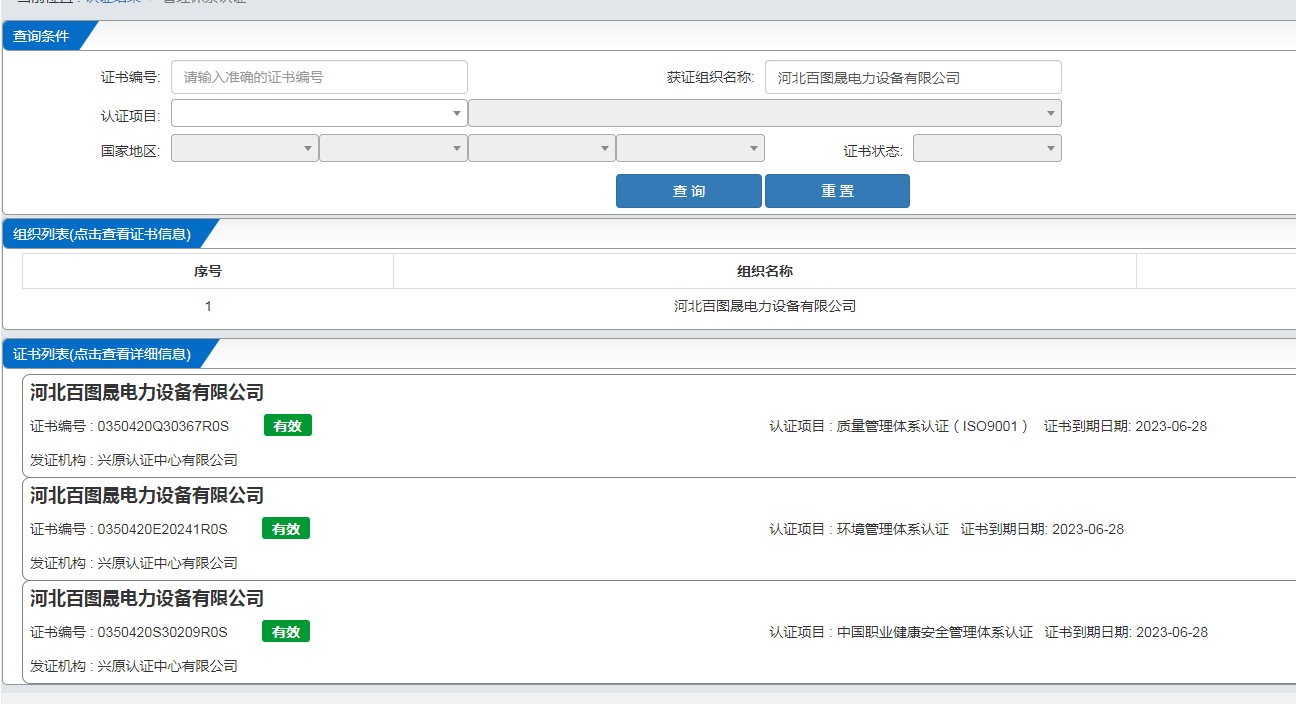This screenshot has height=704, width=1296.
Task: Click the 获证组织名称 input field
Action: point(913,77)
